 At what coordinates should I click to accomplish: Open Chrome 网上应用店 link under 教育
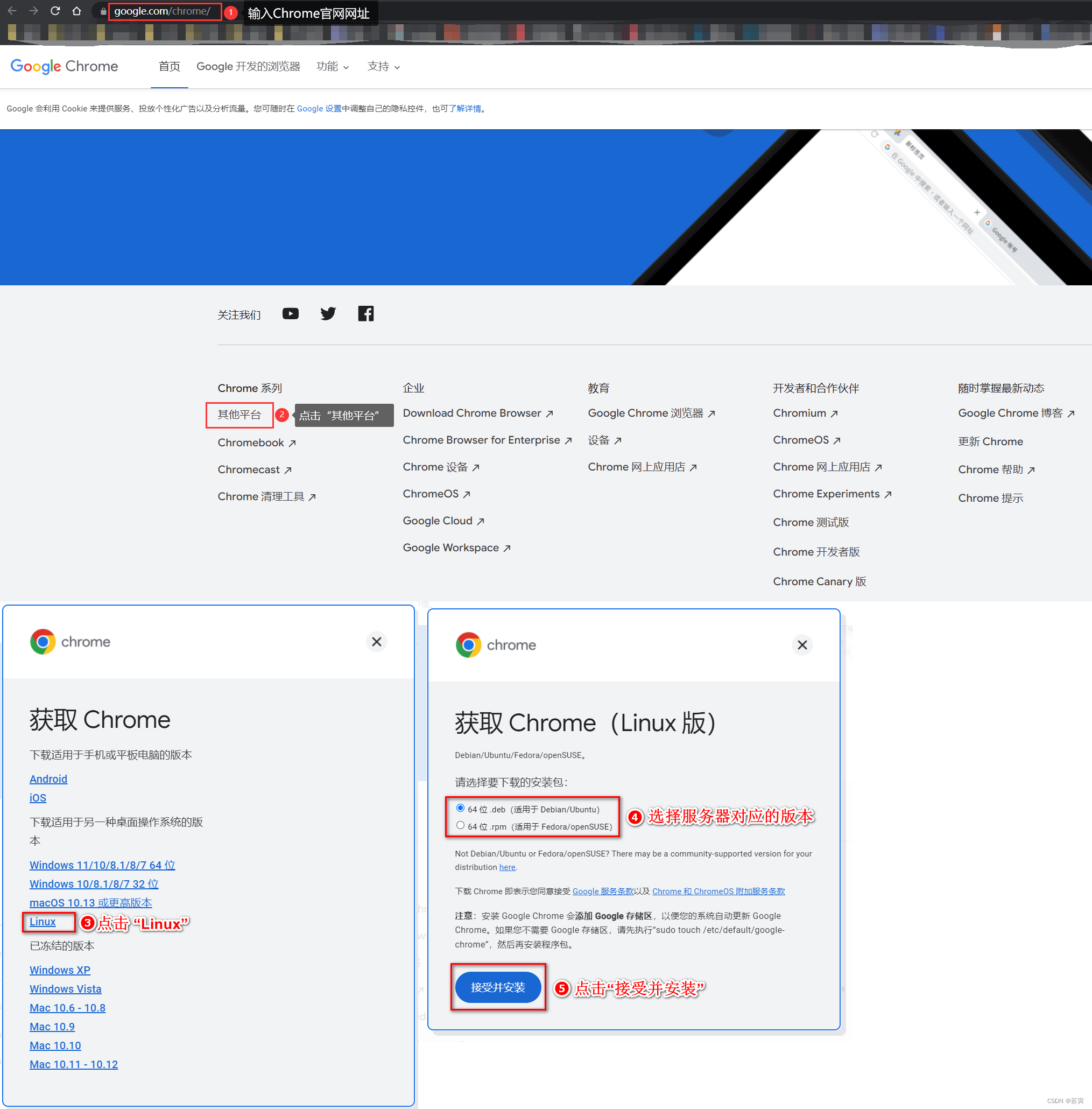point(643,467)
